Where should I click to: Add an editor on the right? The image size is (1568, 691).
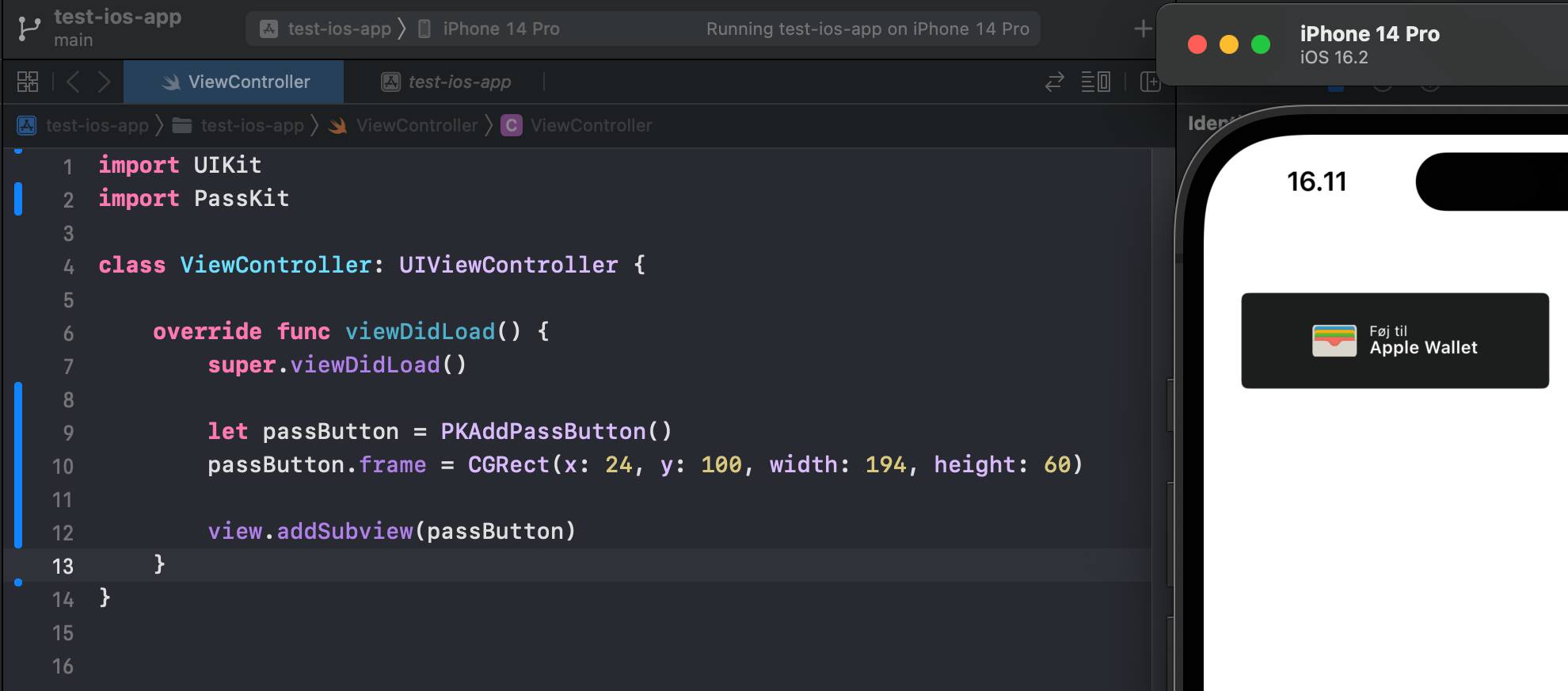1149,82
